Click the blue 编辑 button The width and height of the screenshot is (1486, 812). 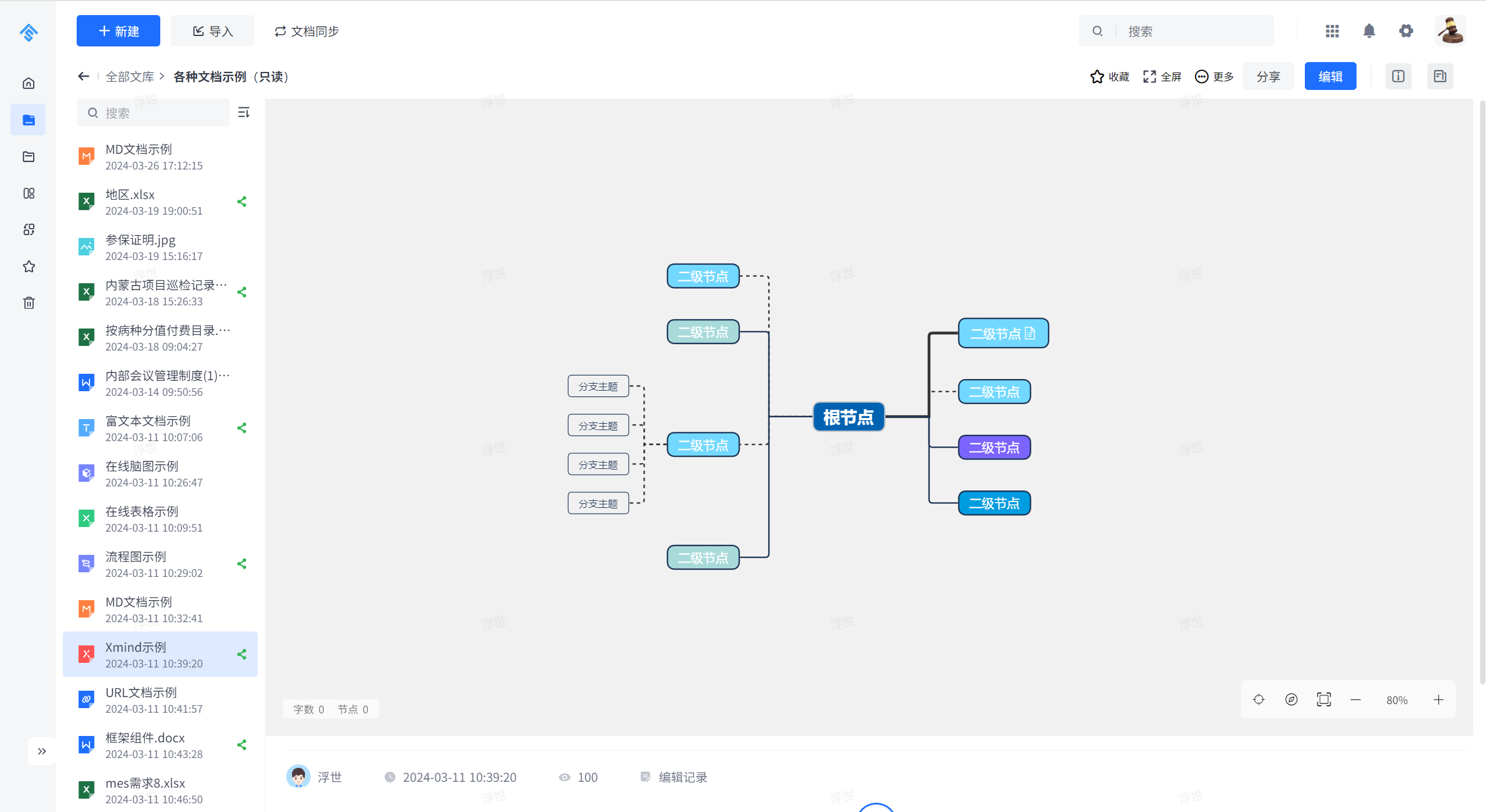click(x=1330, y=77)
